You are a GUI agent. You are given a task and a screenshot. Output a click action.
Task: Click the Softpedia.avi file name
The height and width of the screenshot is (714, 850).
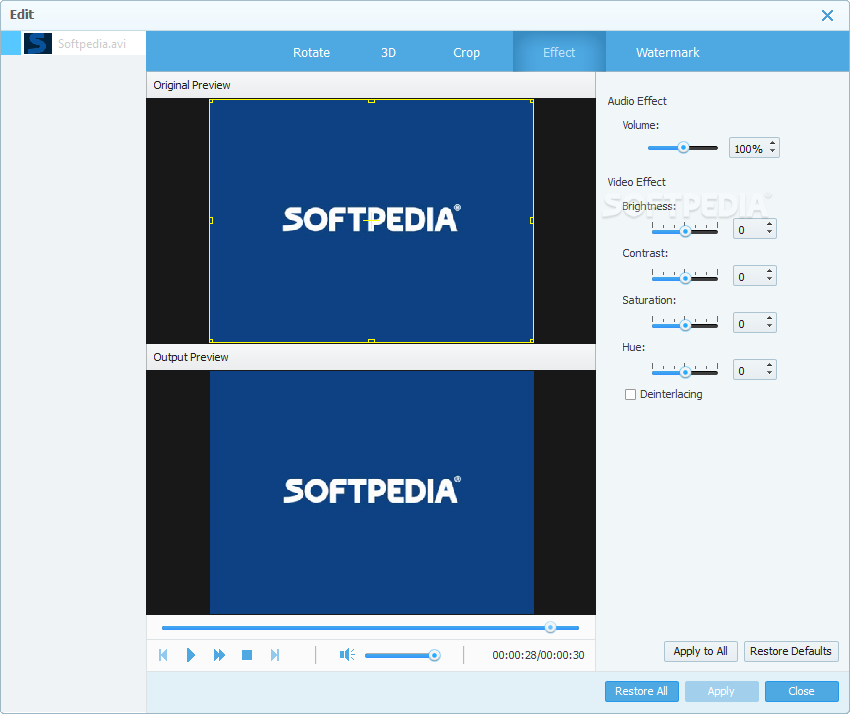tap(92, 43)
